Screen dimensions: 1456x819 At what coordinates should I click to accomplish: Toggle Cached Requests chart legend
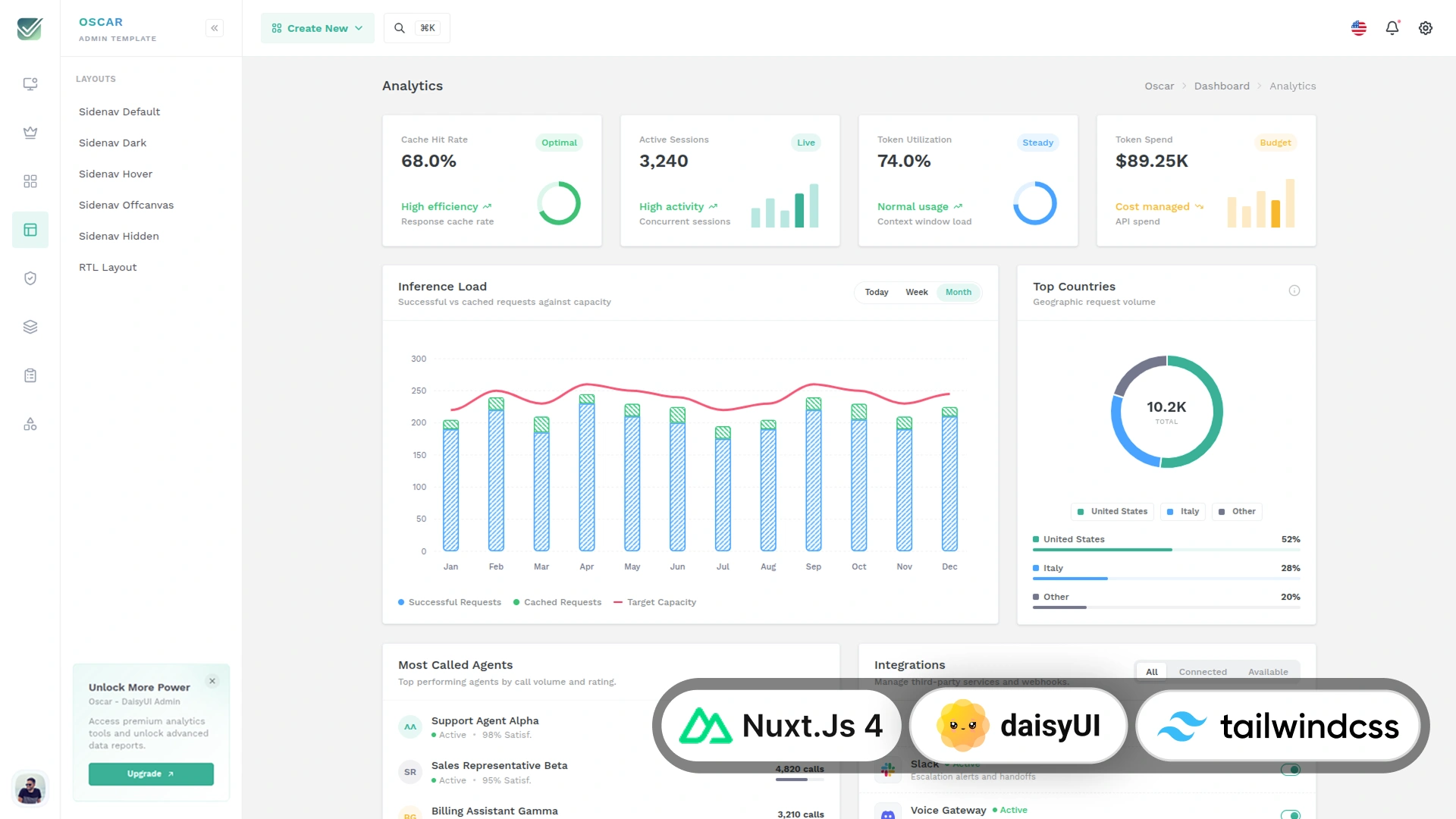(x=557, y=602)
